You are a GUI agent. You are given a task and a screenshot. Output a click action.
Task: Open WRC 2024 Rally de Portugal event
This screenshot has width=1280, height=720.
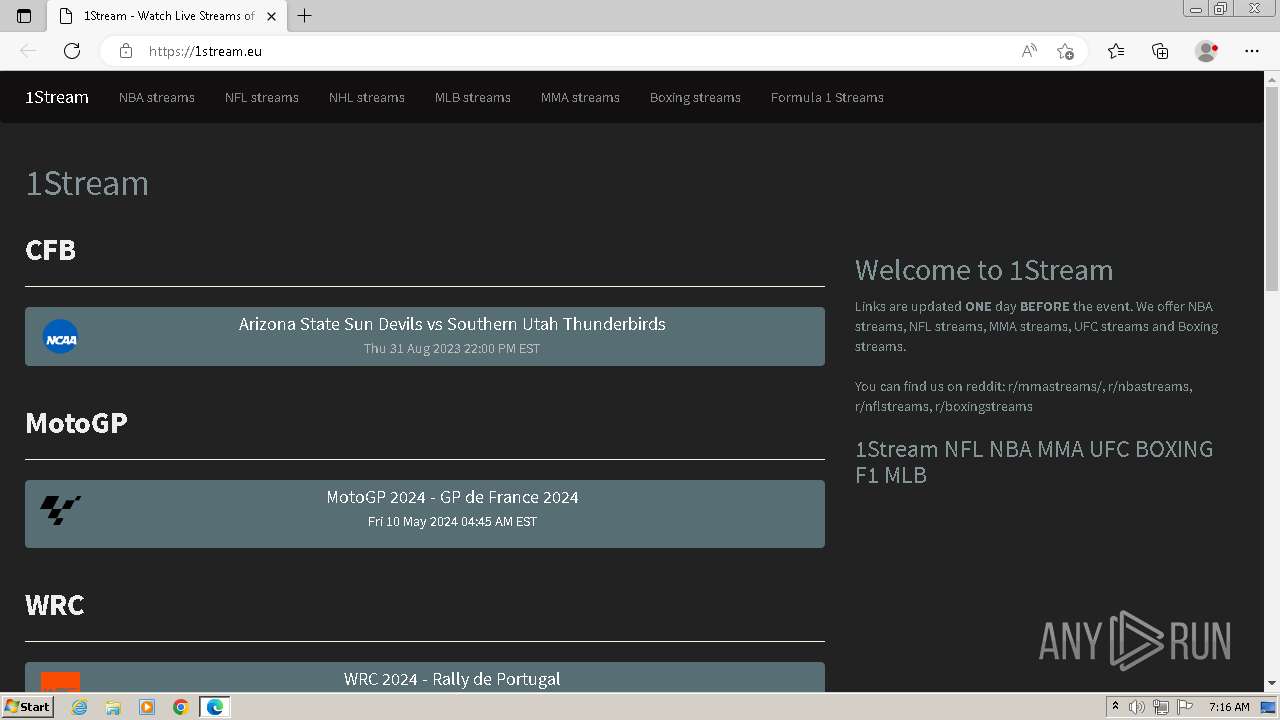click(x=425, y=677)
